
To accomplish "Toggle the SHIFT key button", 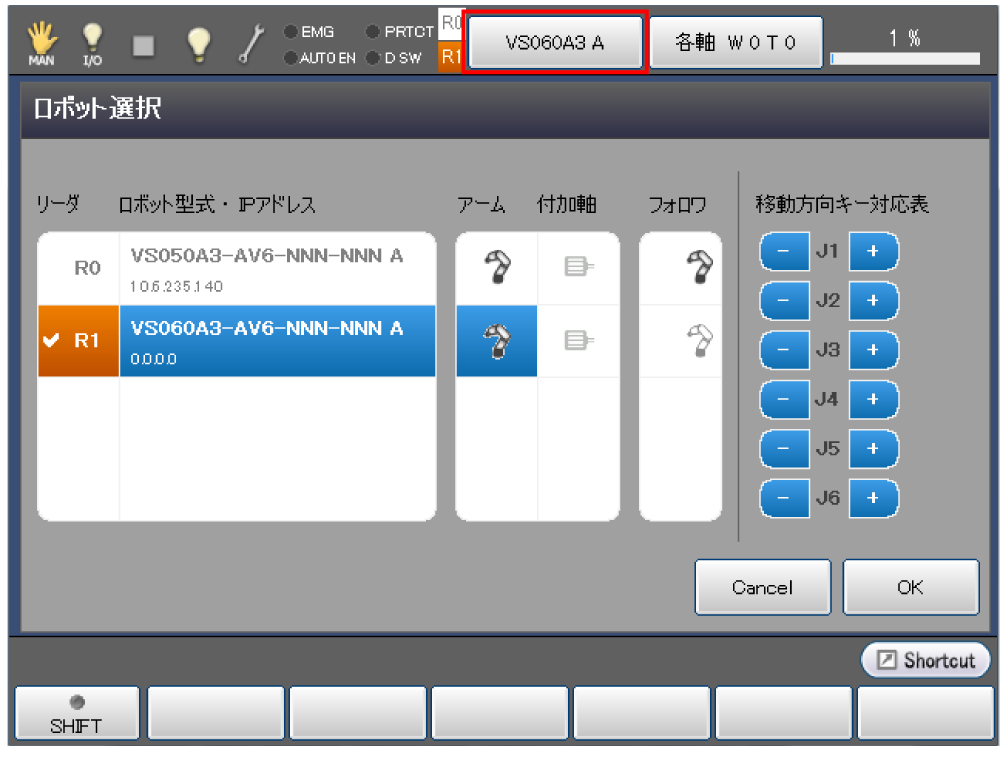I will pos(76,713).
